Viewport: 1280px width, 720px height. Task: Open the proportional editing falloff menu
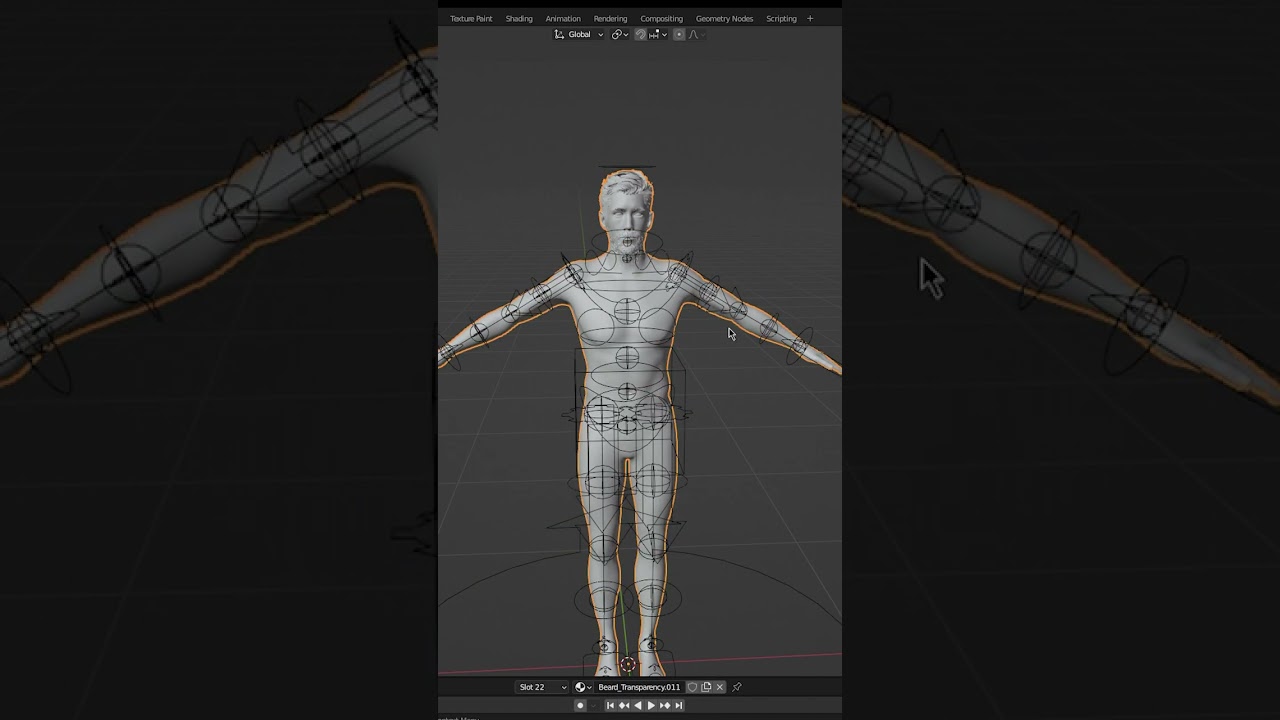coord(697,34)
